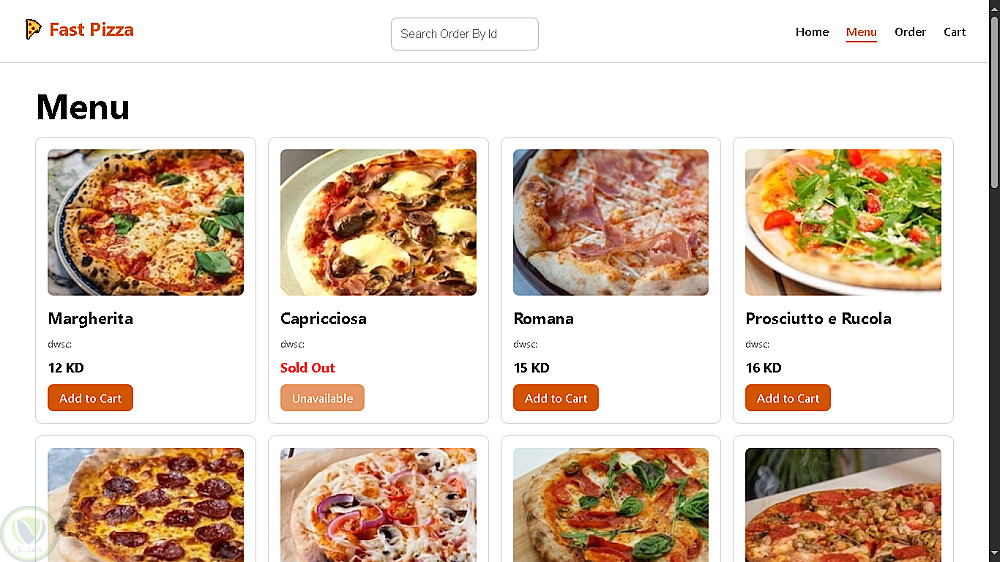Image resolution: width=1000 pixels, height=562 pixels.
Task: Click the Fast Pizza brand name
Action: tap(91, 30)
